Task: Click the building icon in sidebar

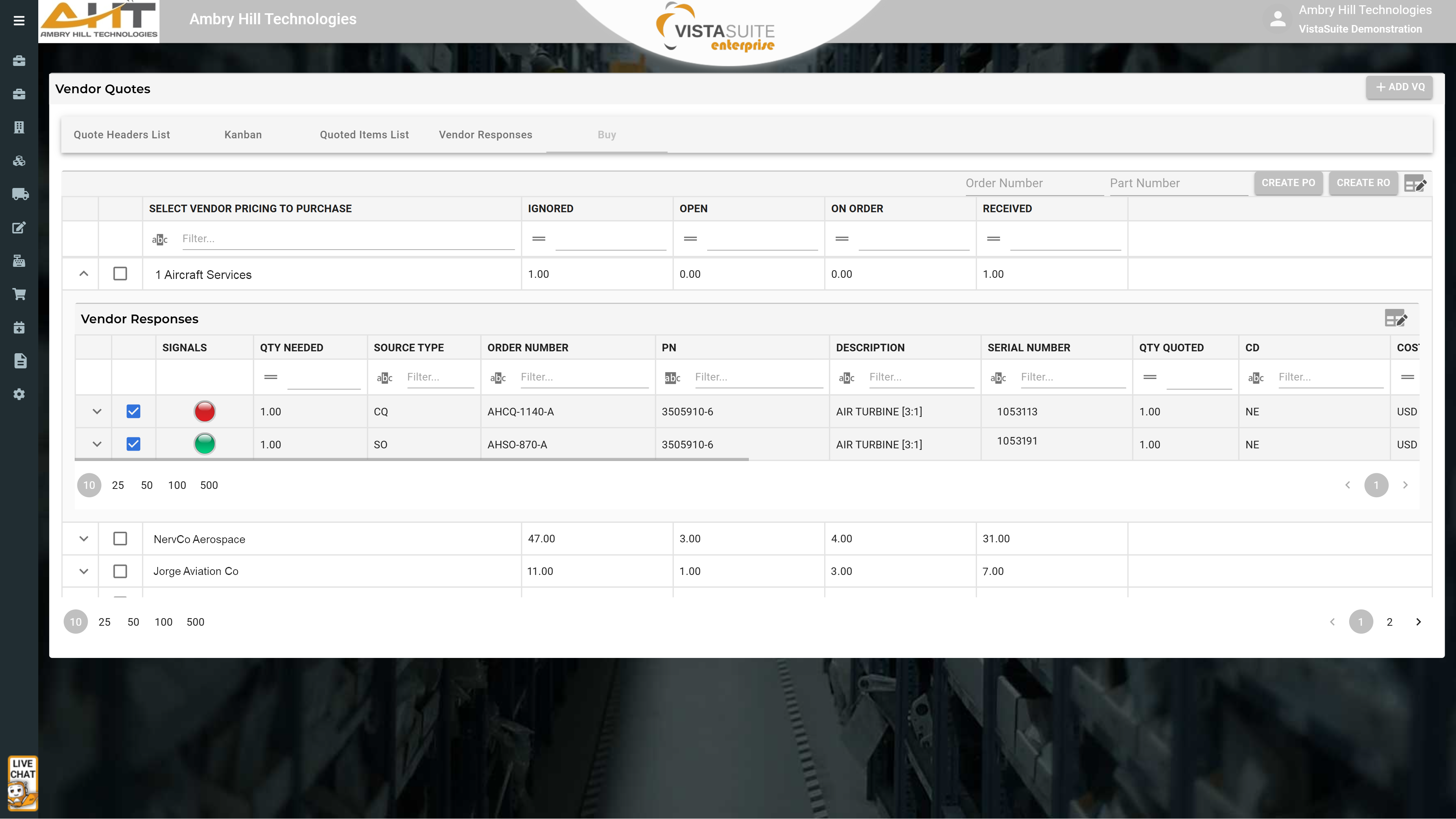Action: coord(19,127)
